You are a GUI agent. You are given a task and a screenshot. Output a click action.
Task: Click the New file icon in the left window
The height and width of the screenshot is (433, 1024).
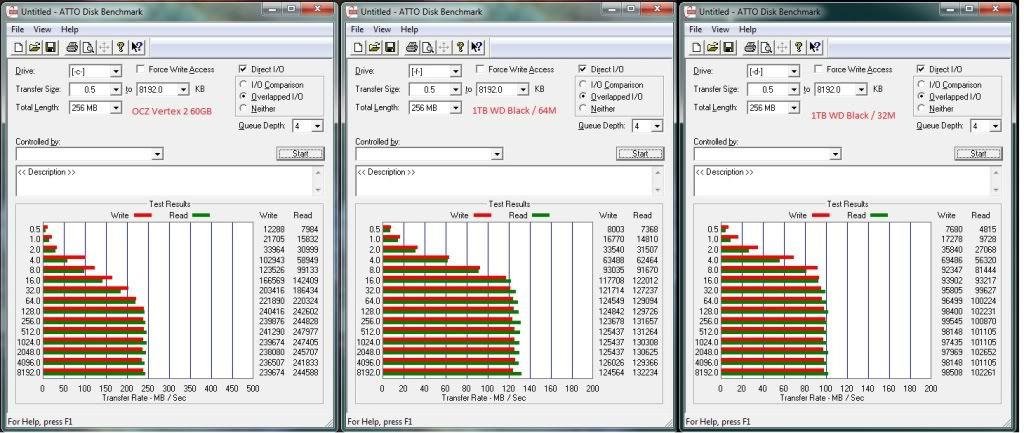click(x=18, y=47)
